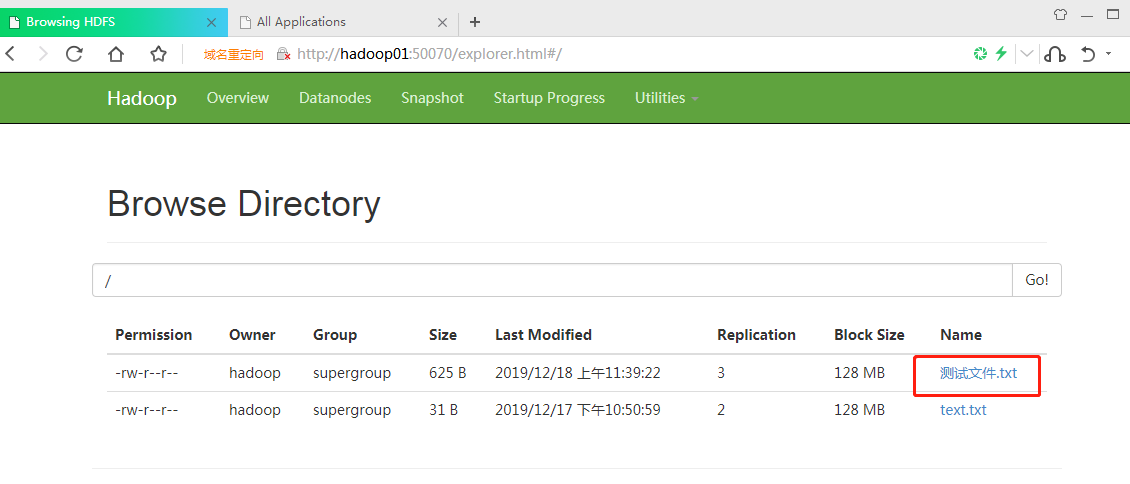Open the Overview page
This screenshot has height=484, width=1130.
(238, 98)
